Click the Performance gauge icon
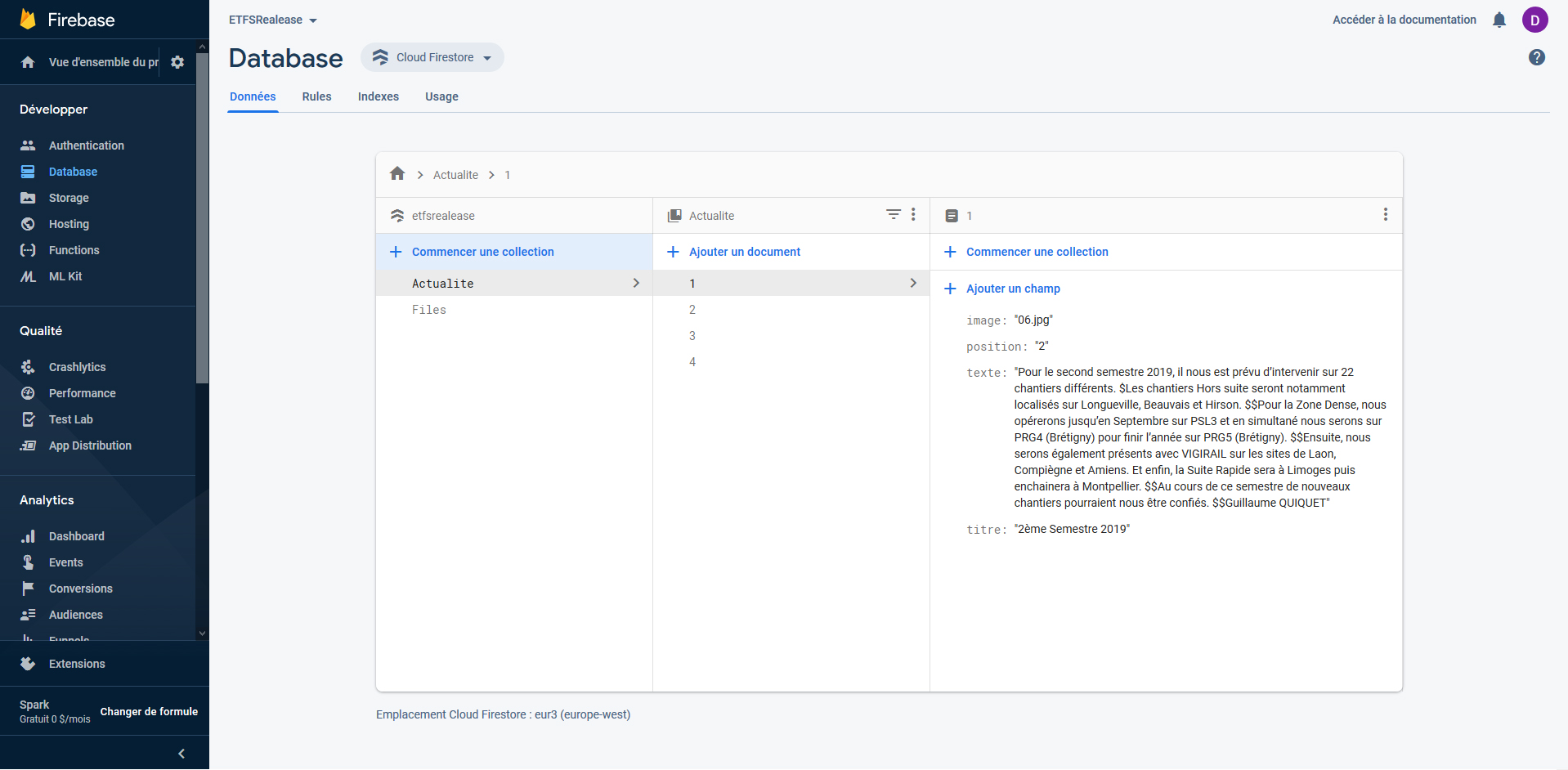This screenshot has height=770, width=1568. [x=28, y=393]
